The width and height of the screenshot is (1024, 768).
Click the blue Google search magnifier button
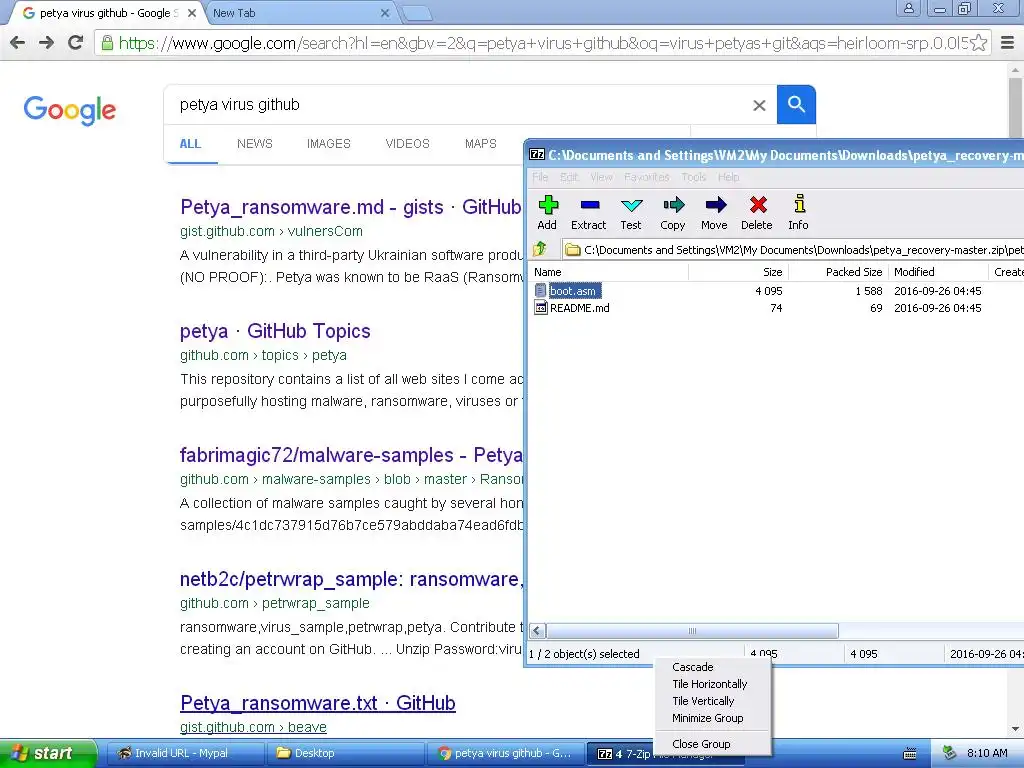pyautogui.click(x=796, y=104)
